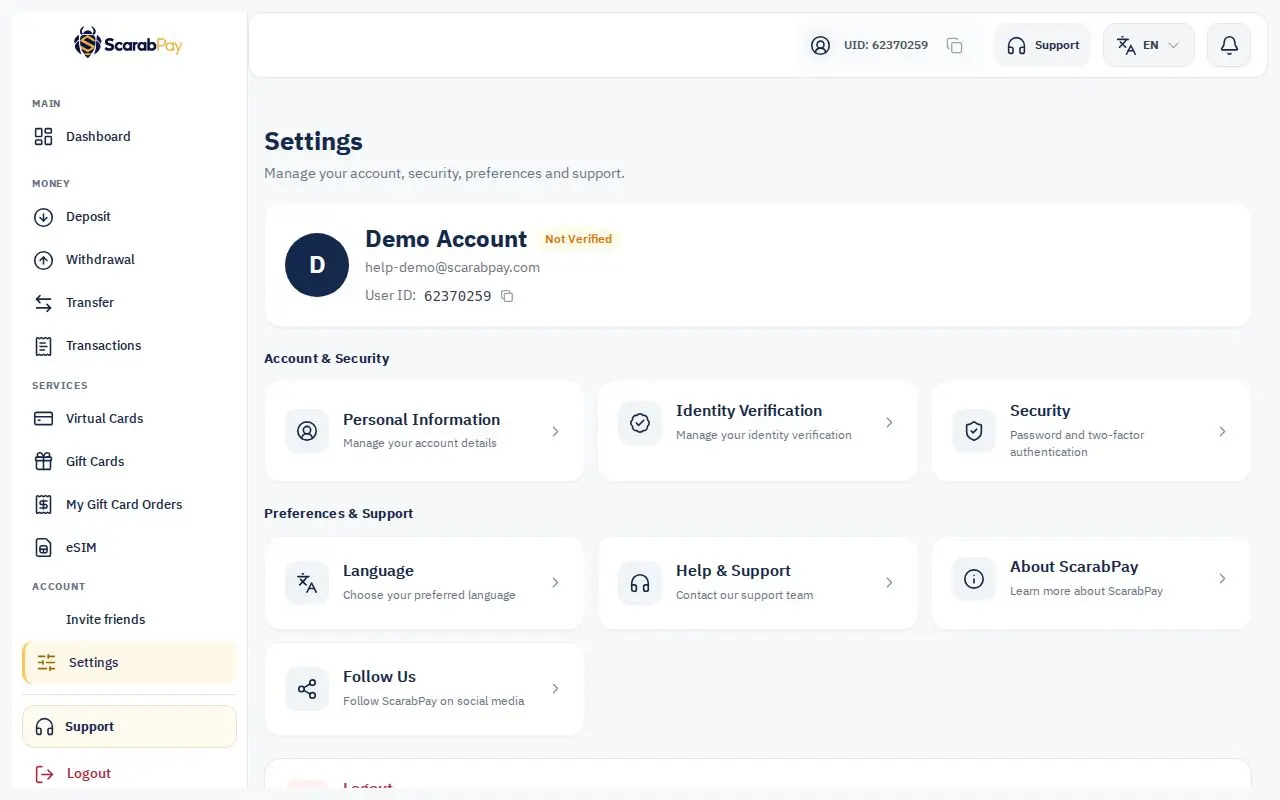The width and height of the screenshot is (1280, 800).
Task: Click the Follow Us card title
Action: (379, 677)
